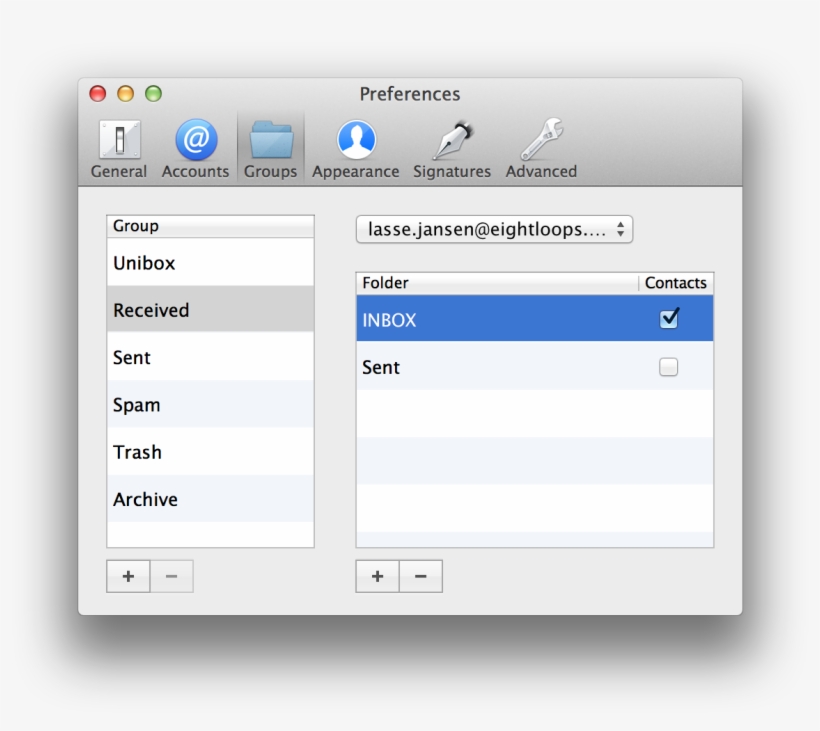Click the remove button under the group list
Screen dimensions: 820x731
[x=170, y=576]
